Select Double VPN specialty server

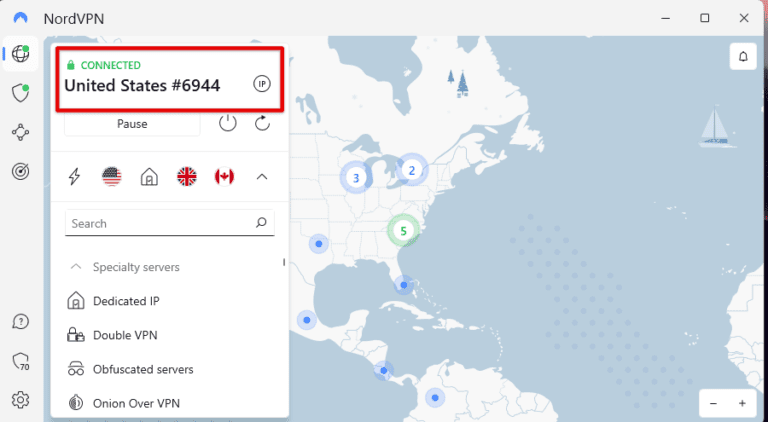(x=125, y=335)
